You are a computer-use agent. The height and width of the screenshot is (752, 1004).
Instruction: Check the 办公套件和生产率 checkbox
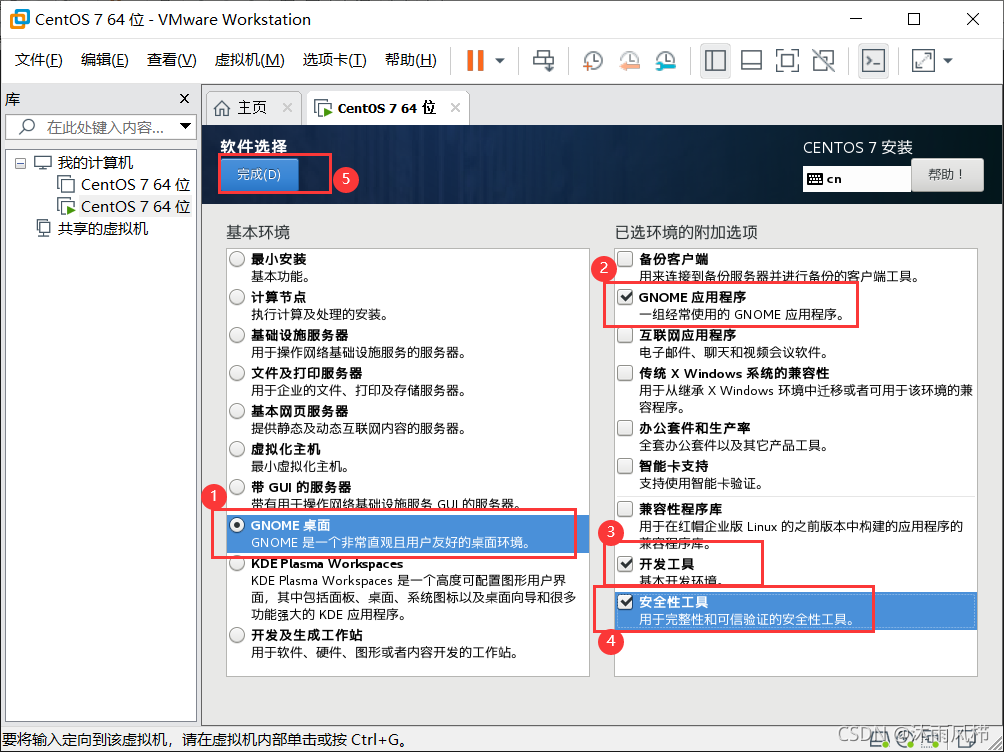click(625, 428)
